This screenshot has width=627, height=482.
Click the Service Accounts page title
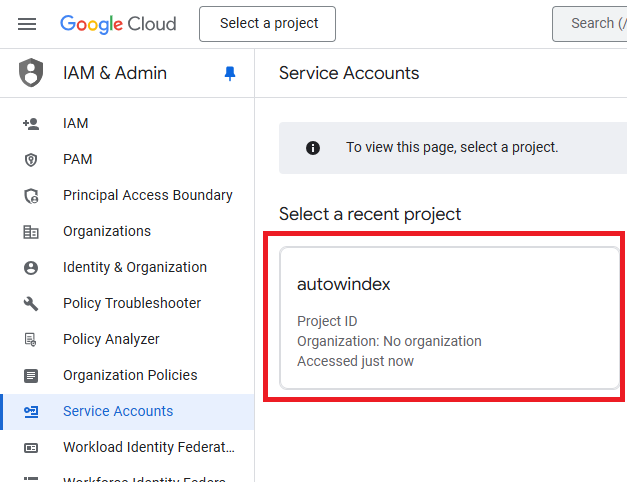point(349,73)
